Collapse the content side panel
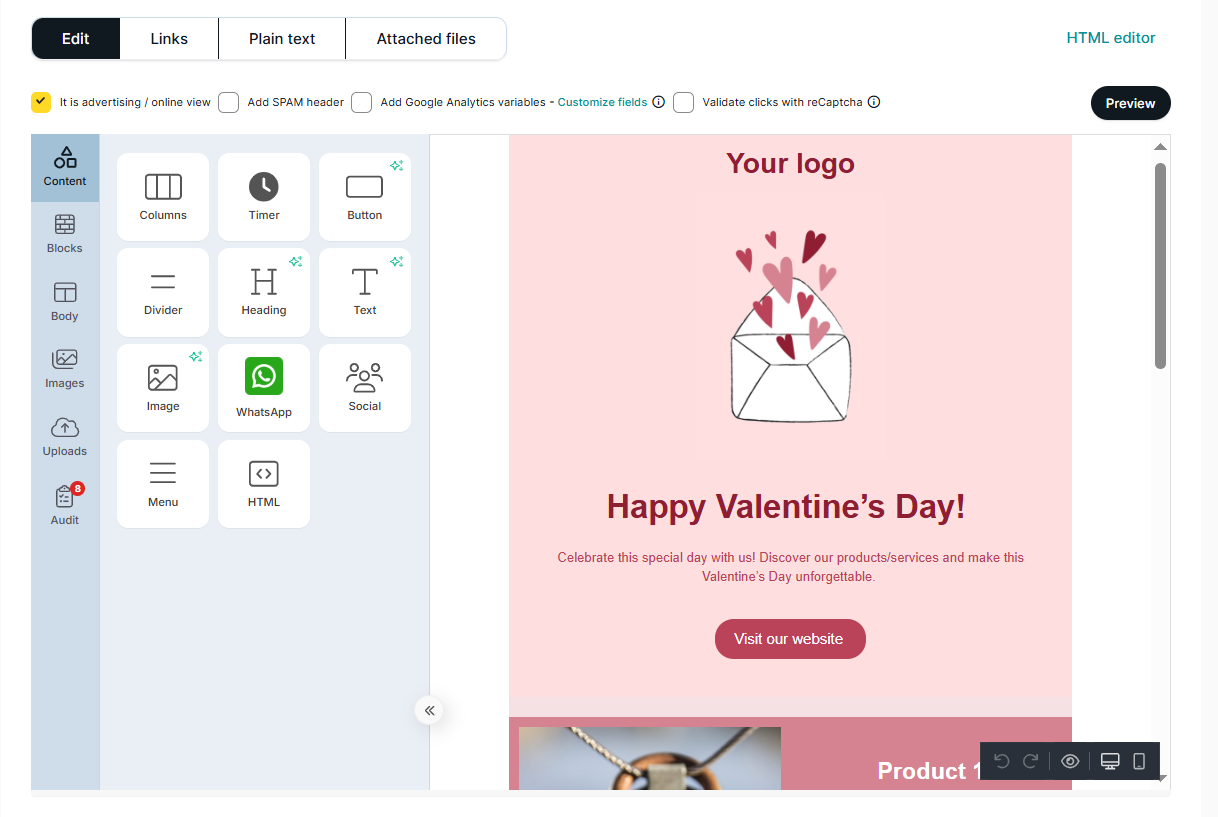The height and width of the screenshot is (817, 1218). 429,711
